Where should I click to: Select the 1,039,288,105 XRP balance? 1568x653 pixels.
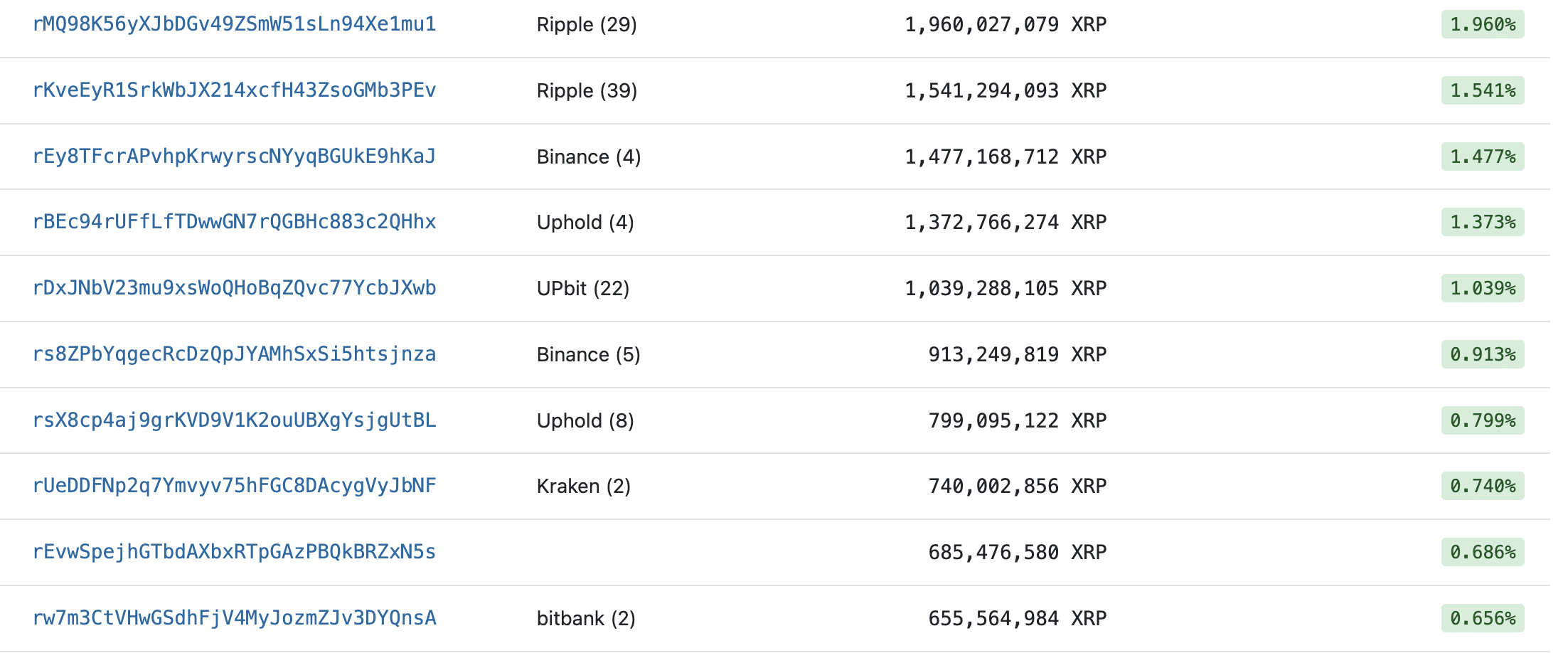click(x=1005, y=288)
